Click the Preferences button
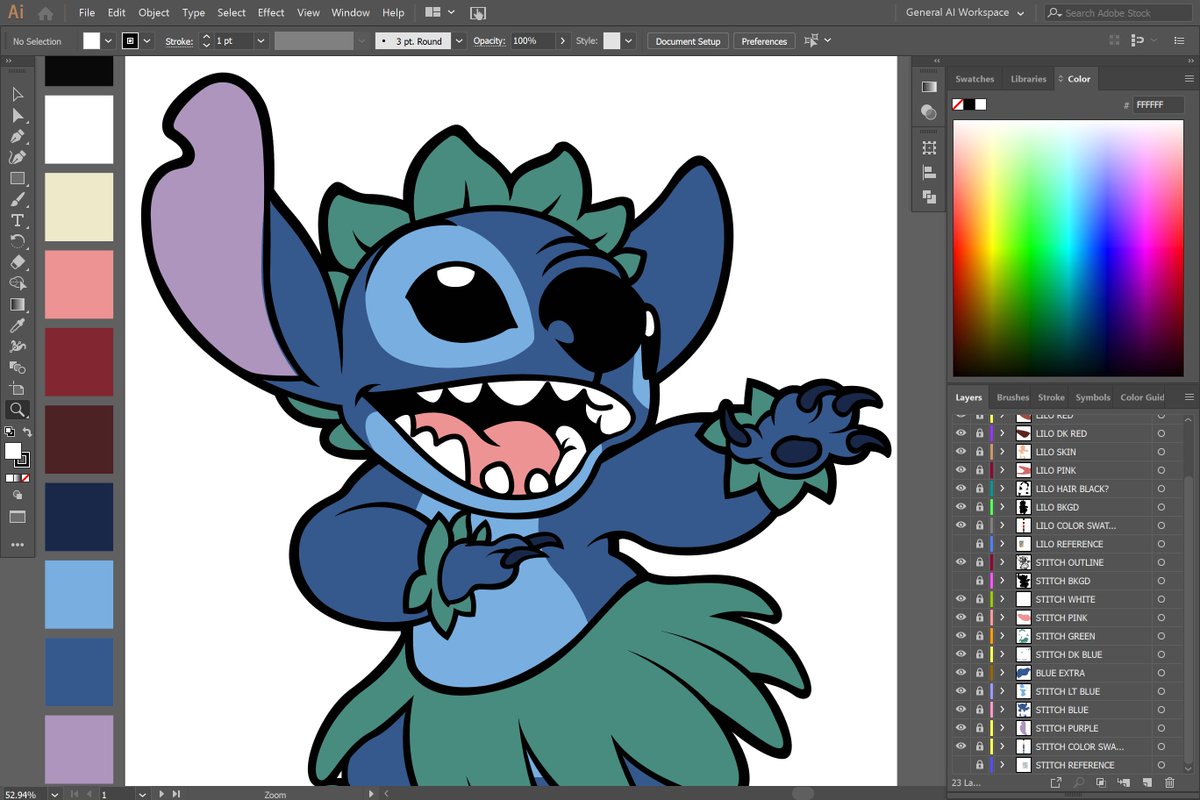 pyautogui.click(x=764, y=41)
